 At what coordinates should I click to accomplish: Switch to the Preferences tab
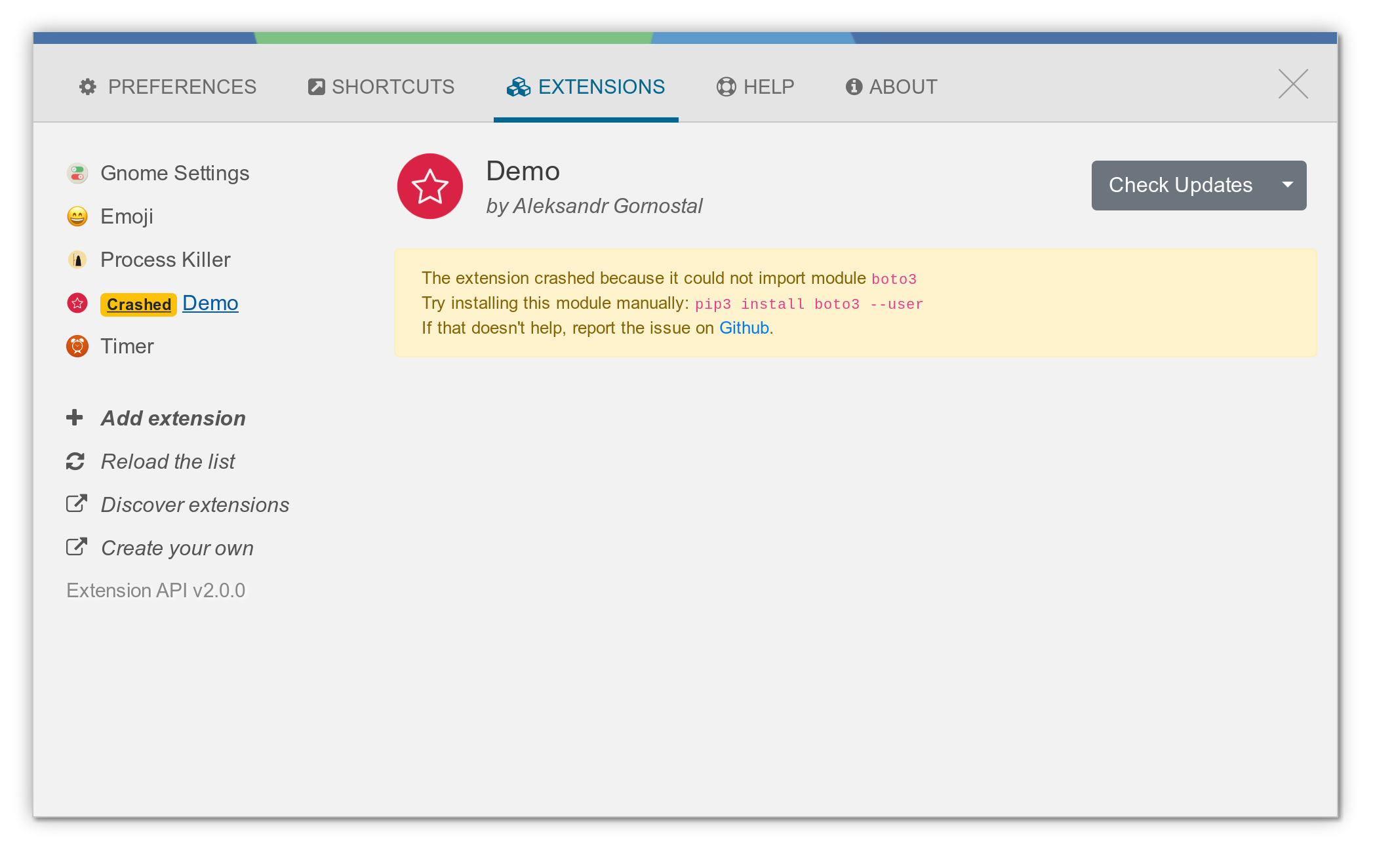pos(171,86)
